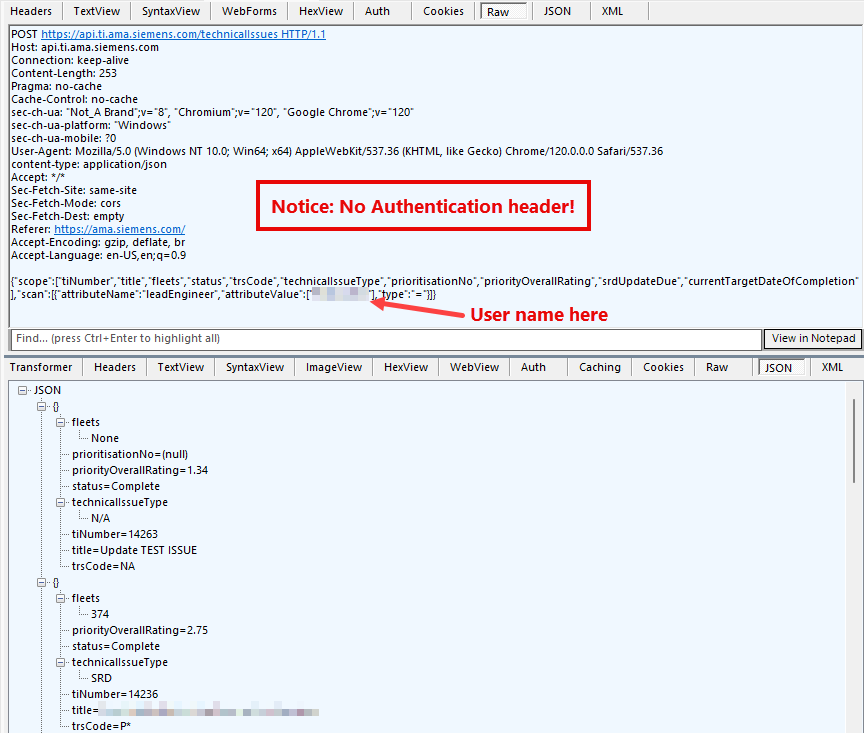The width and height of the screenshot is (864, 733).
Task: Select request Auth tab
Action: (x=377, y=11)
